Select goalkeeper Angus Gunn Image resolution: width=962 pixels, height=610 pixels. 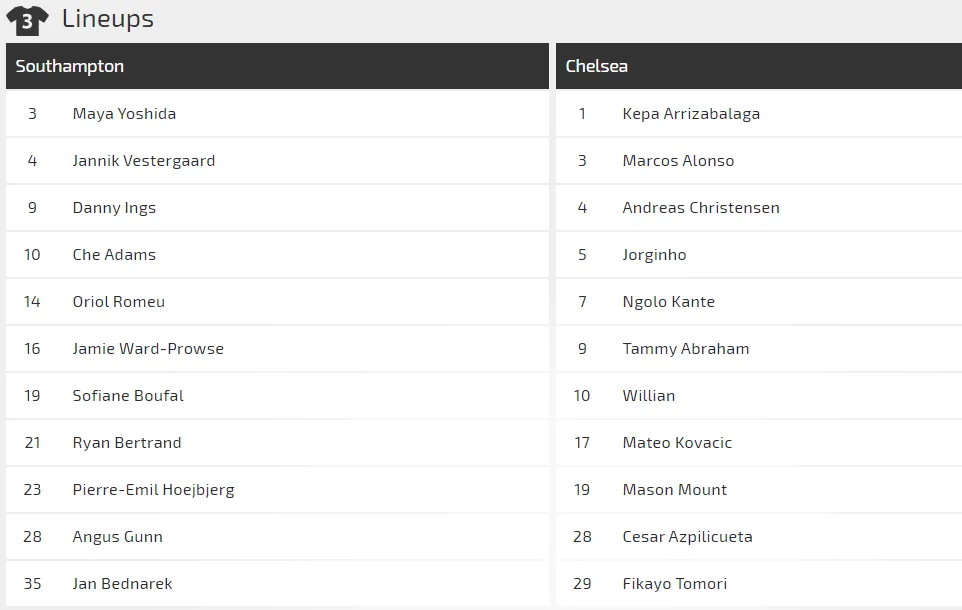(x=117, y=537)
